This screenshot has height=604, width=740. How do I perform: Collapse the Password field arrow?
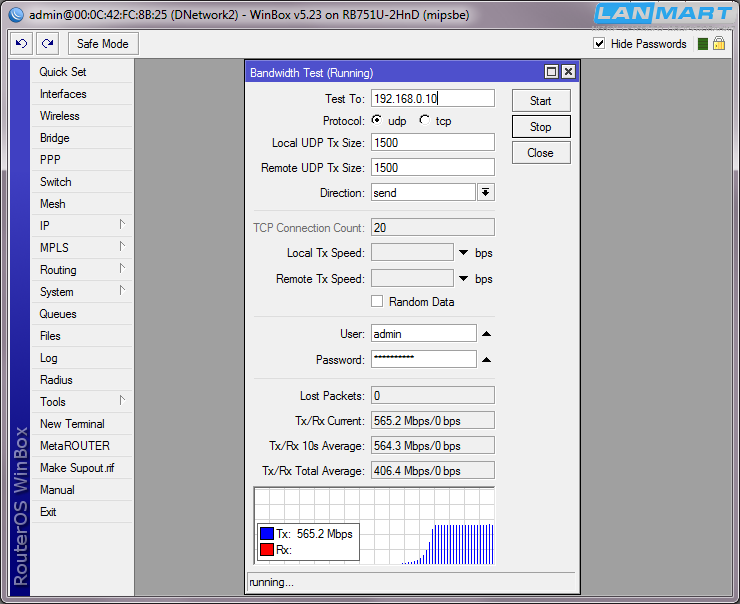pyautogui.click(x=487, y=360)
